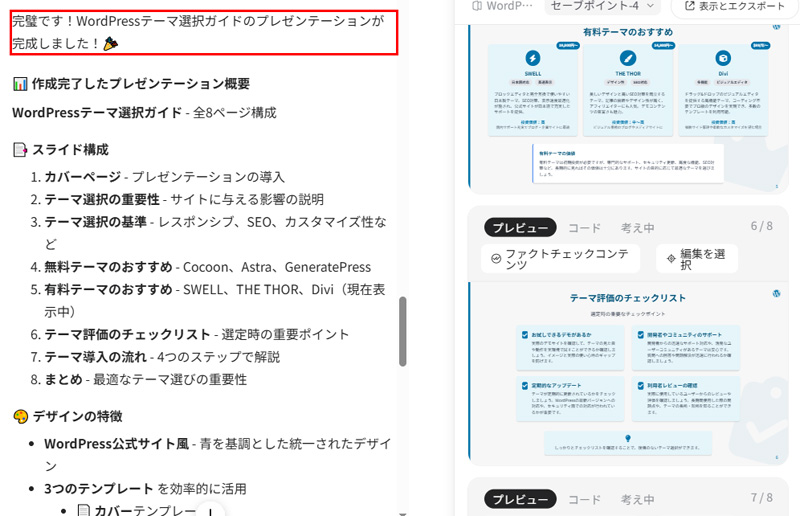The height and width of the screenshot is (516, 800).
Task: Click the デザインの特徴 heading
Action: click(x=78, y=416)
